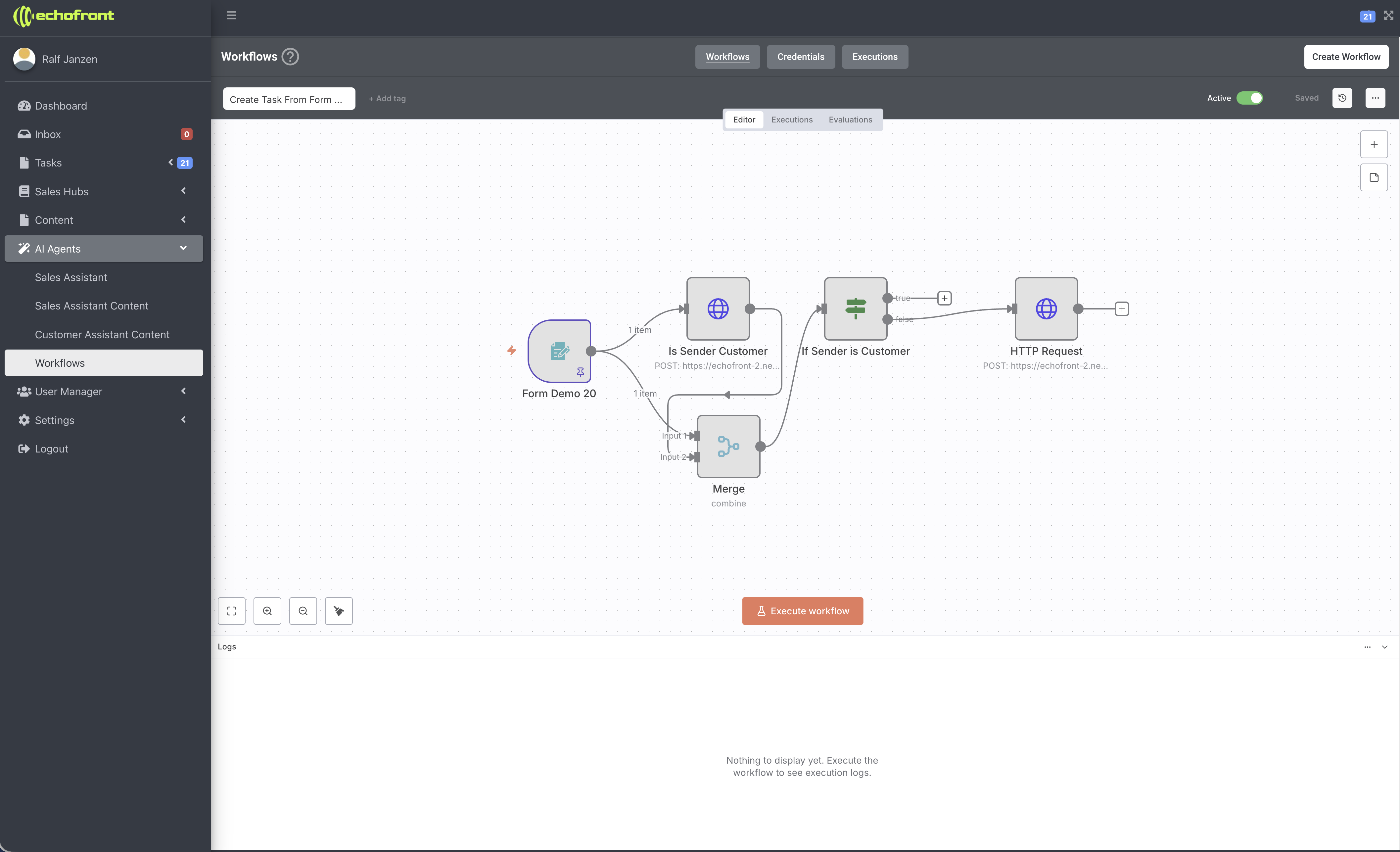Click the sidebar hamburger menu icon
1400x852 pixels.
pos(231,15)
